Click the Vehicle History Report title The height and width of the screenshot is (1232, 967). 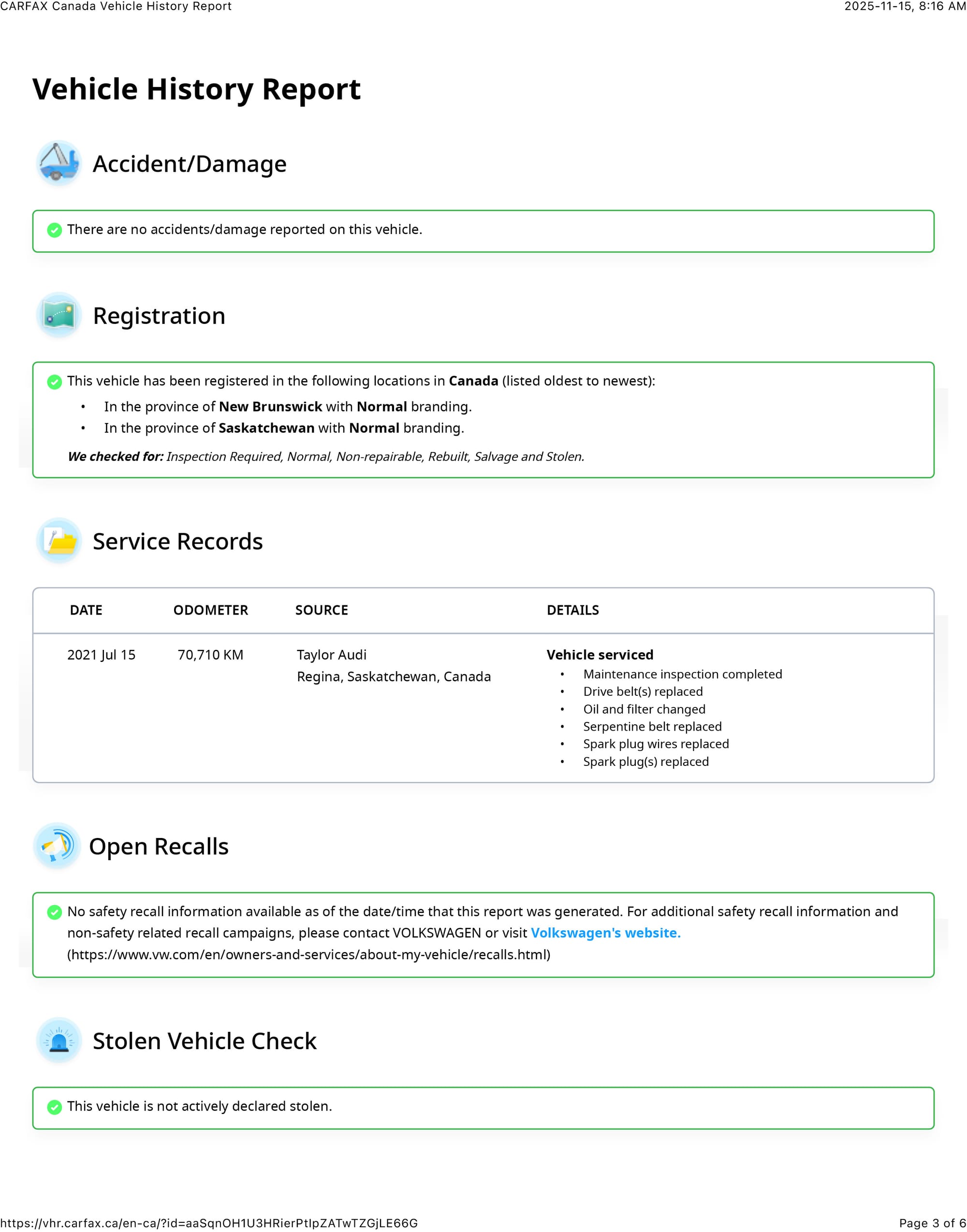click(x=196, y=89)
